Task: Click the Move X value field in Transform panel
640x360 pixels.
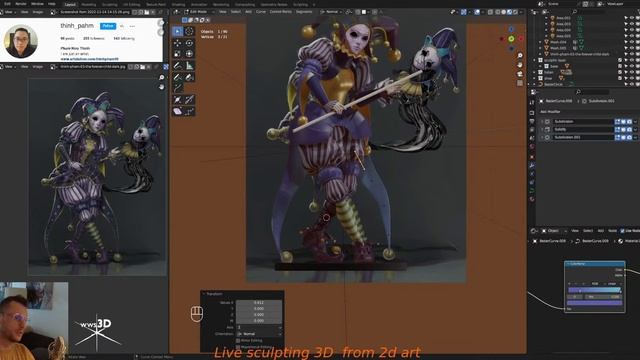Action: pos(259,302)
